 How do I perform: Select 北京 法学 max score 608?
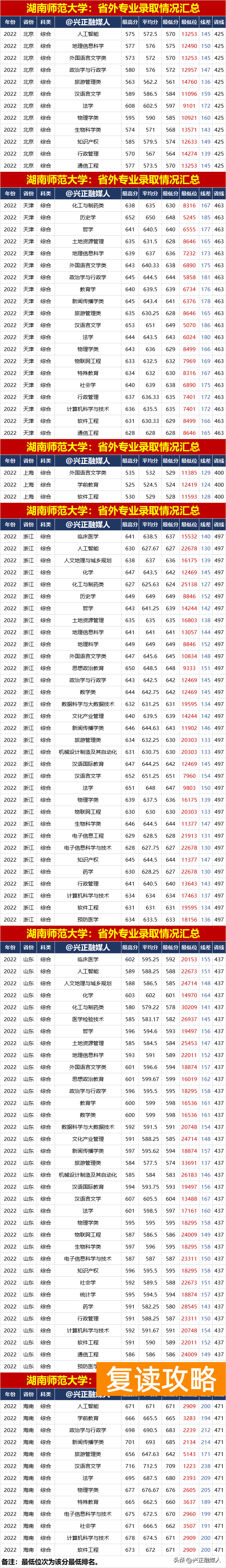coord(130,106)
